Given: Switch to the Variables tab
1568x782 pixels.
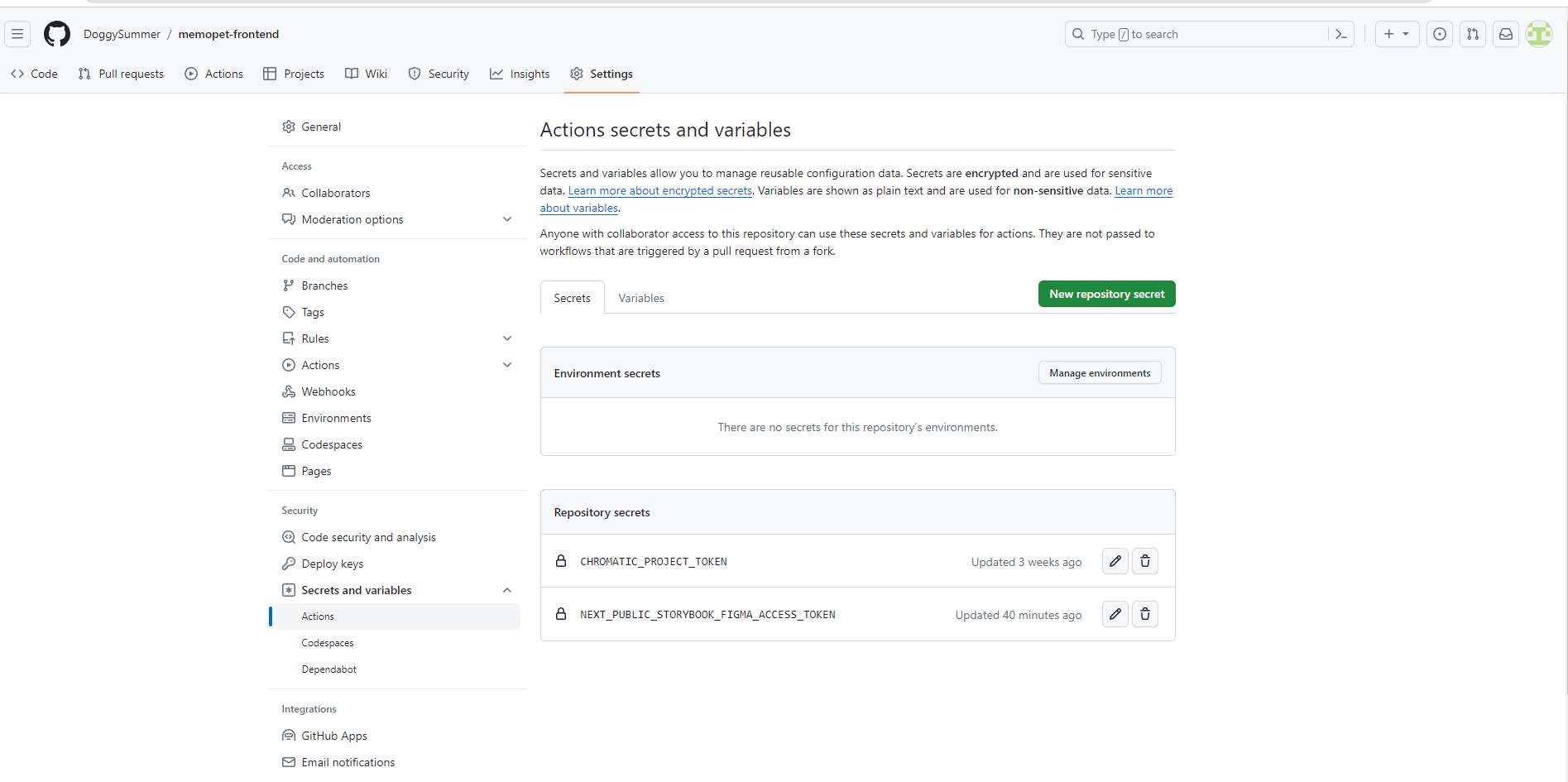Looking at the screenshot, I should tap(641, 298).
